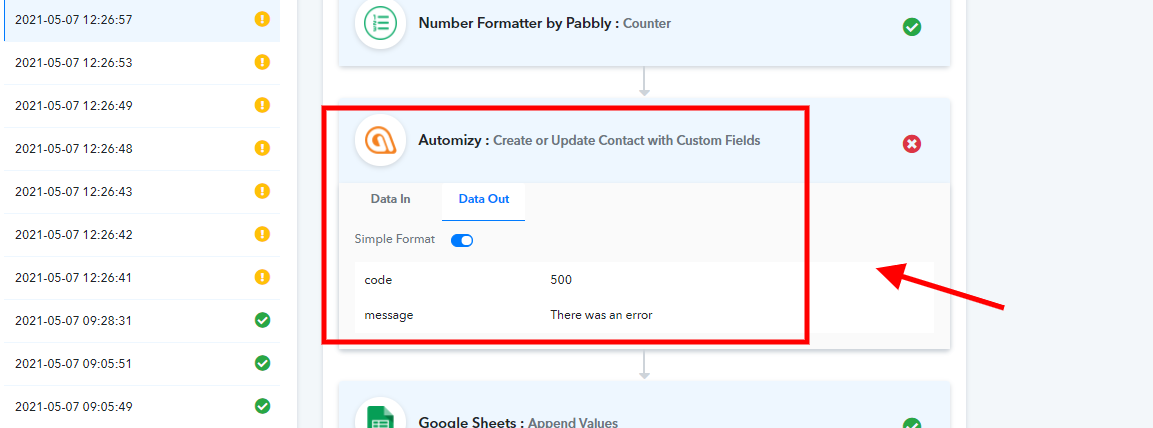Toggle the Simple Format switch
Image resolution: width=1153 pixels, height=428 pixels.
(462, 240)
